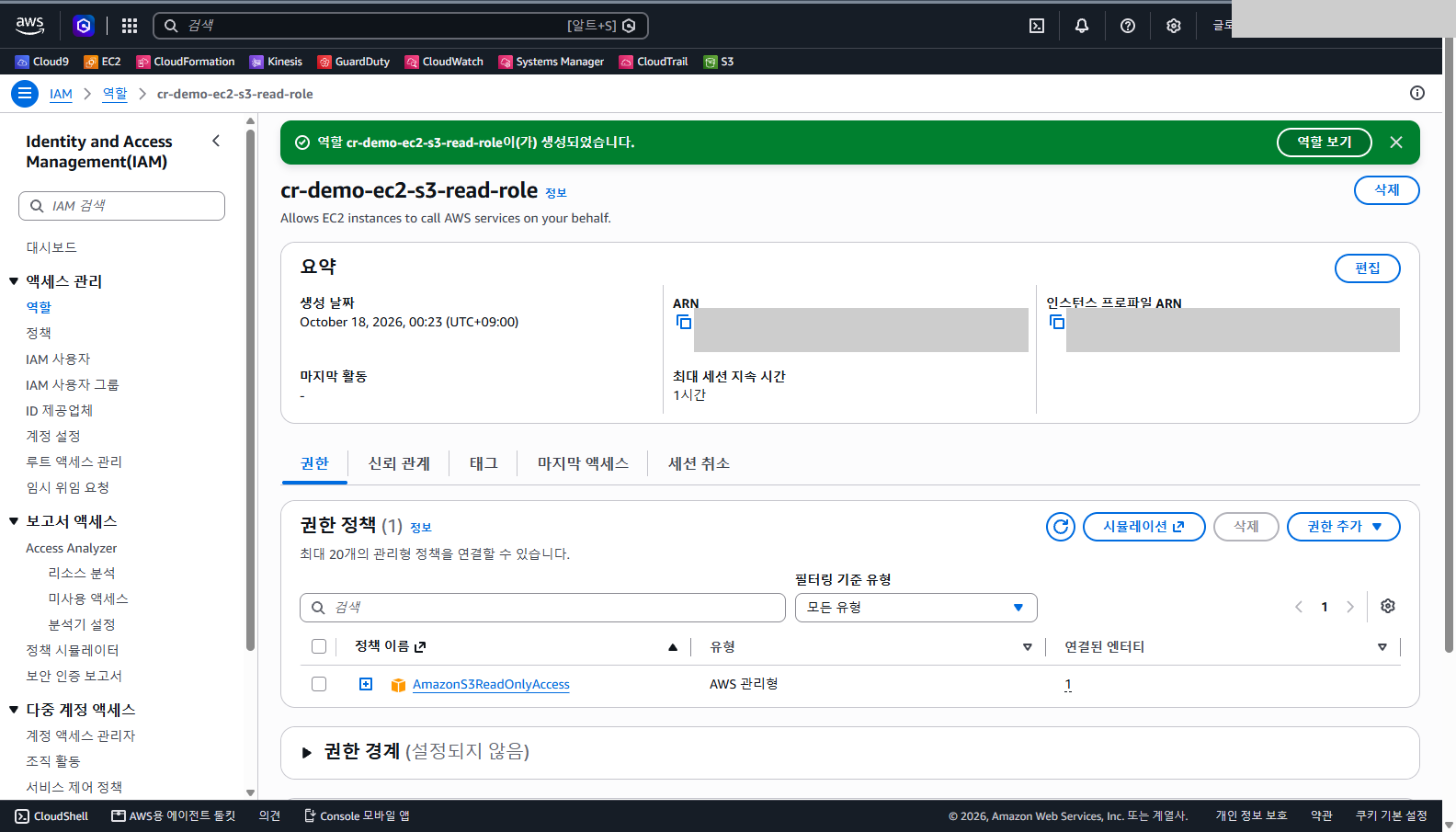Click the IAM breadcrumb link
Screen dimensions: 1456x832
click(61, 94)
